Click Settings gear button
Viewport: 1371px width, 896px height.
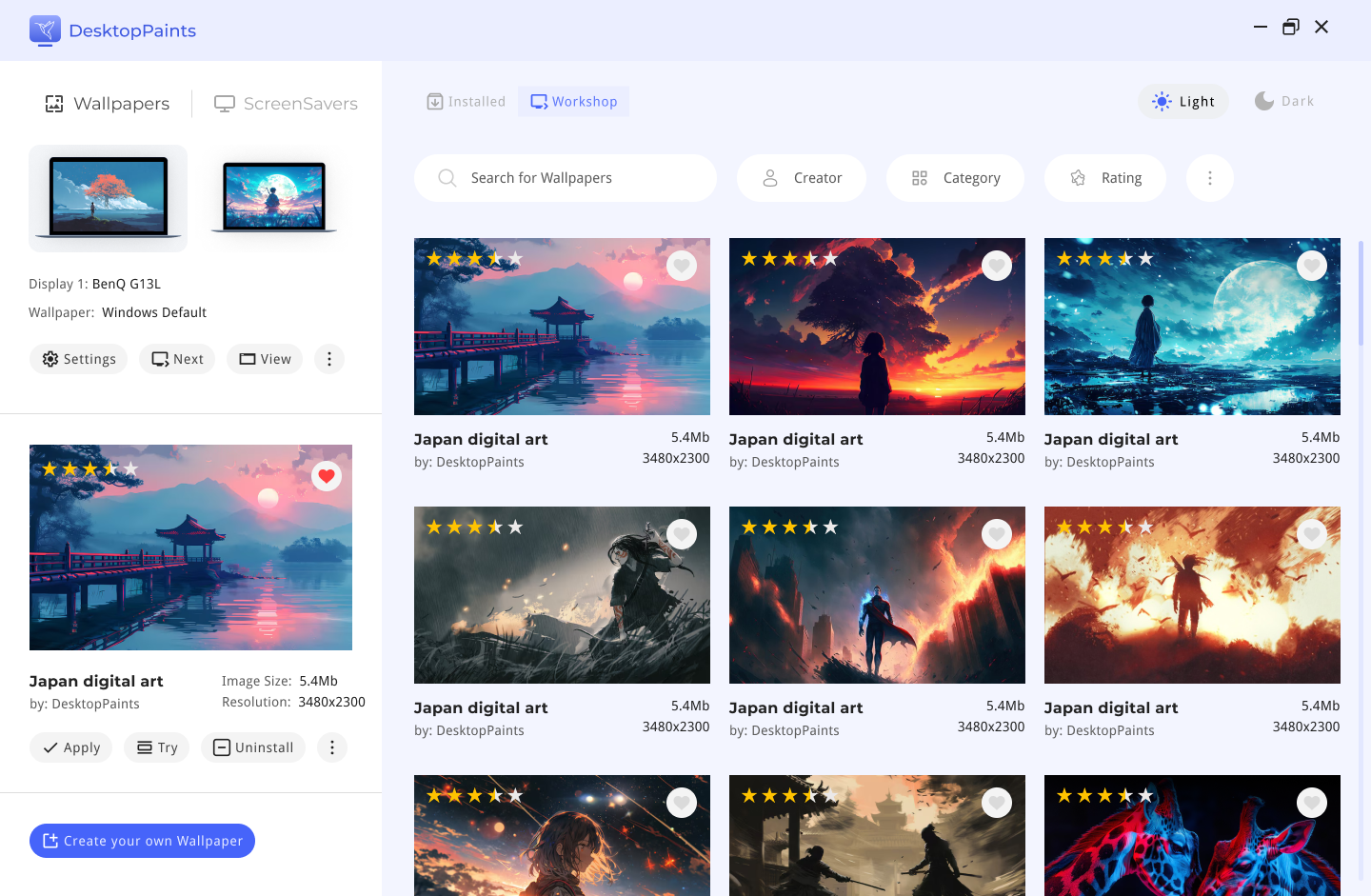78,359
